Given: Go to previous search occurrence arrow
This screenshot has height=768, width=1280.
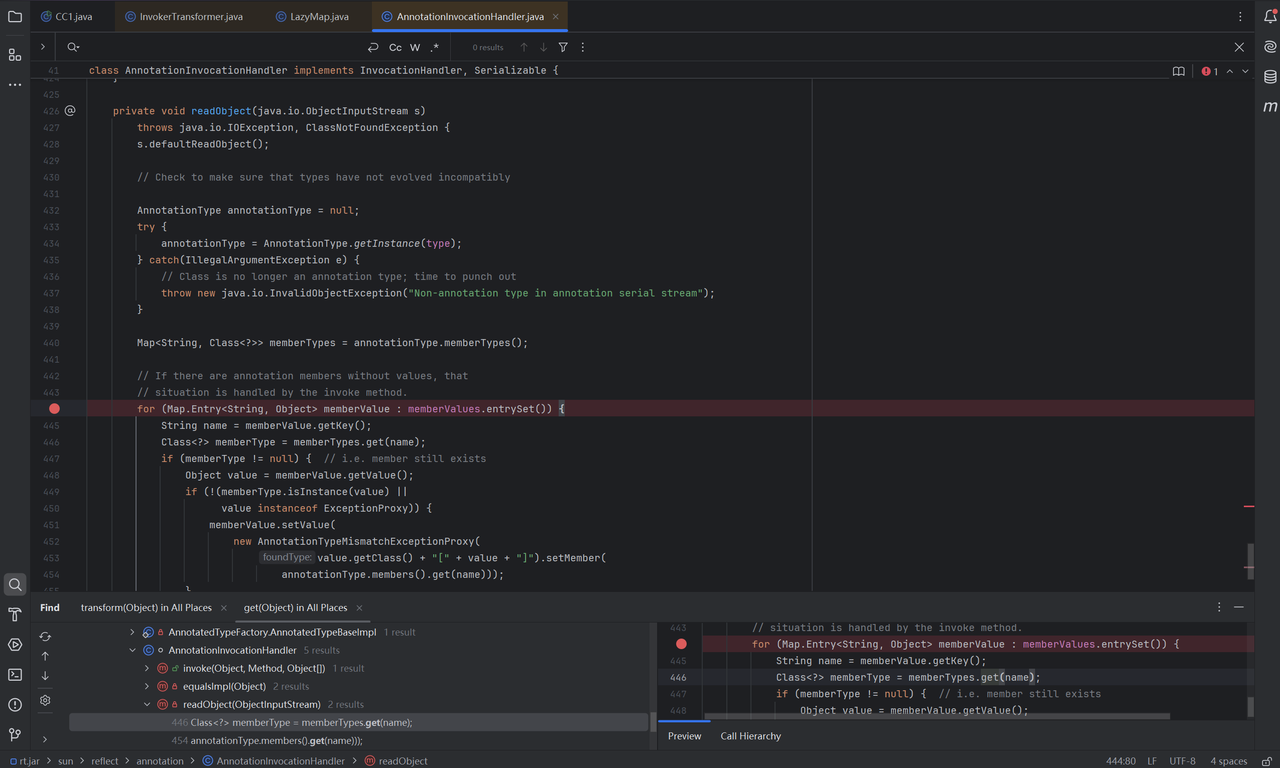Looking at the screenshot, I should [523, 47].
